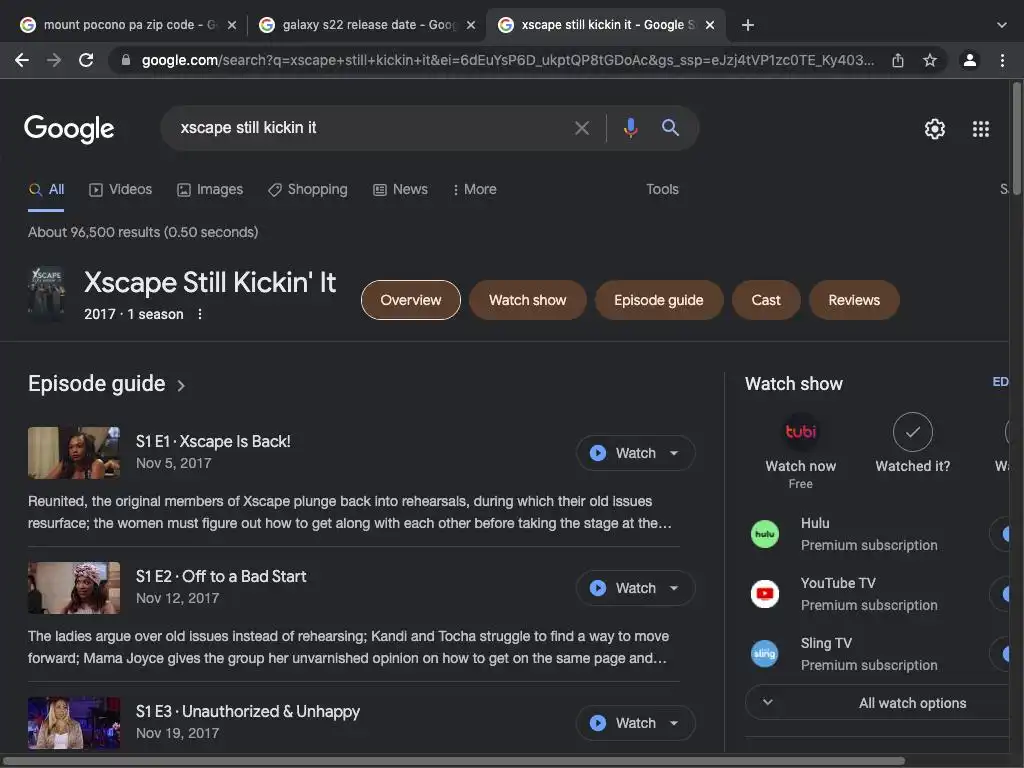Click the horizontal scrollbar at bottom
Image resolution: width=1024 pixels, height=768 pixels.
tap(455, 761)
